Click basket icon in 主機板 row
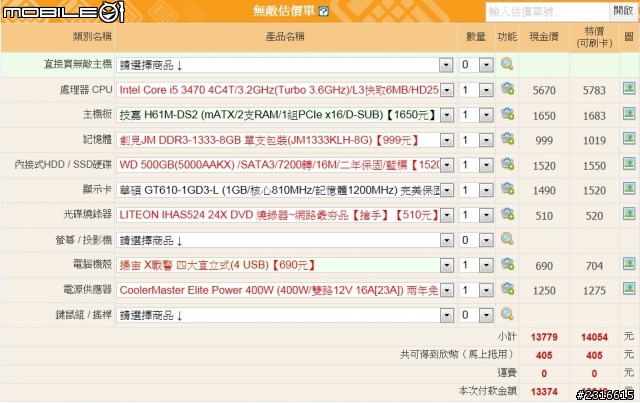Image resolution: width=640 pixels, height=403 pixels. point(507,114)
